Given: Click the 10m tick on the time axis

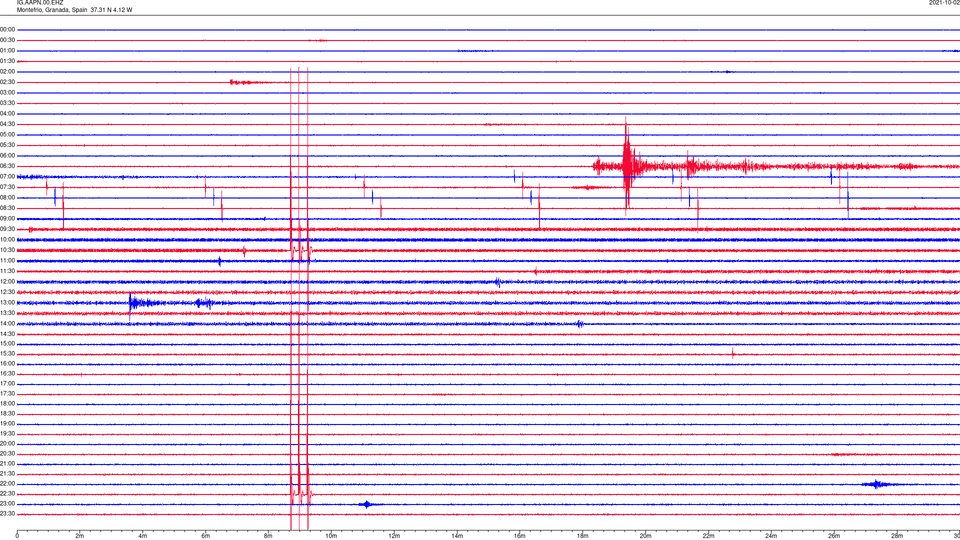Looking at the screenshot, I should click(331, 536).
